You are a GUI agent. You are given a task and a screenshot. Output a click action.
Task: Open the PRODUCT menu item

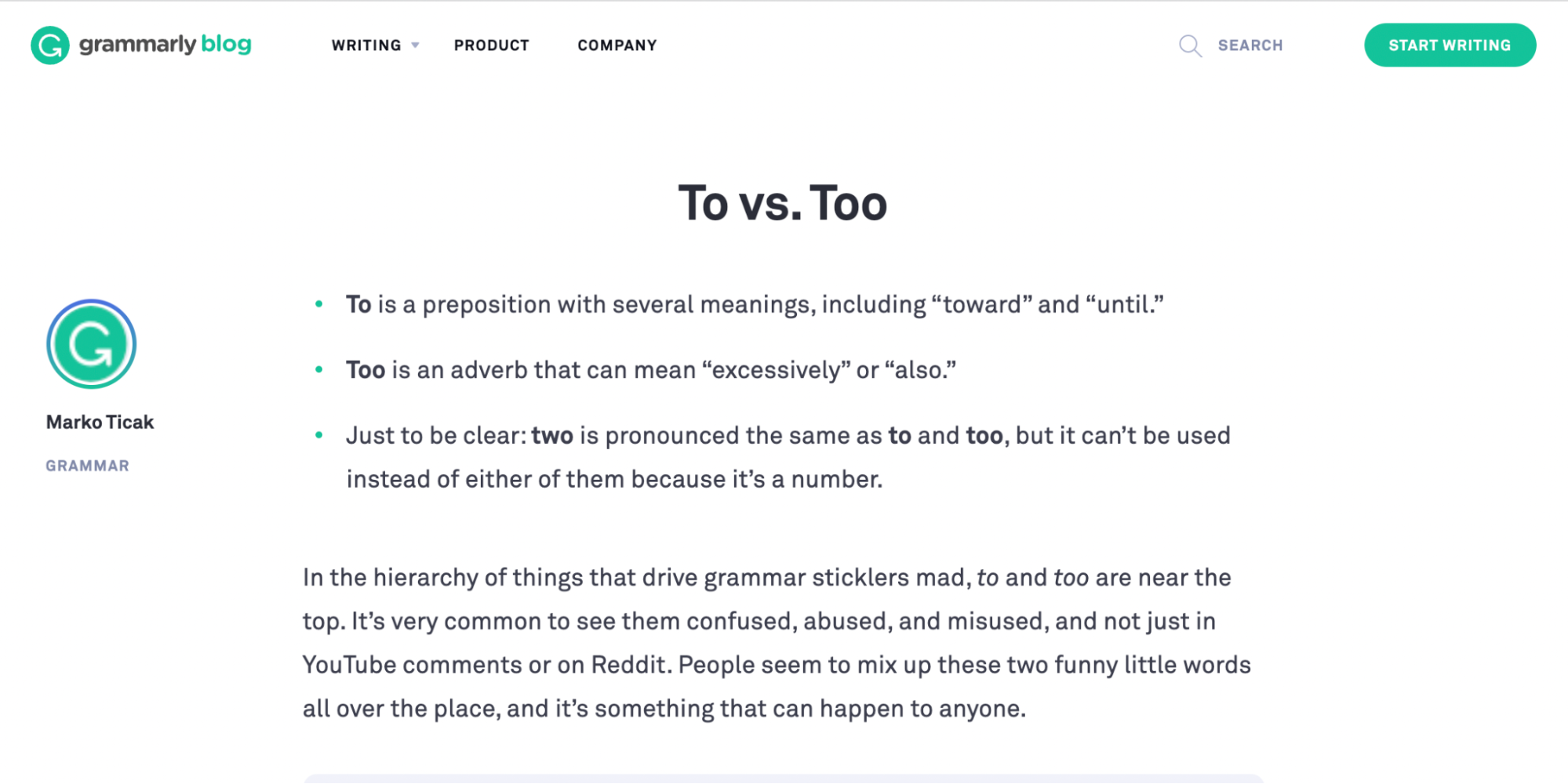click(x=491, y=45)
